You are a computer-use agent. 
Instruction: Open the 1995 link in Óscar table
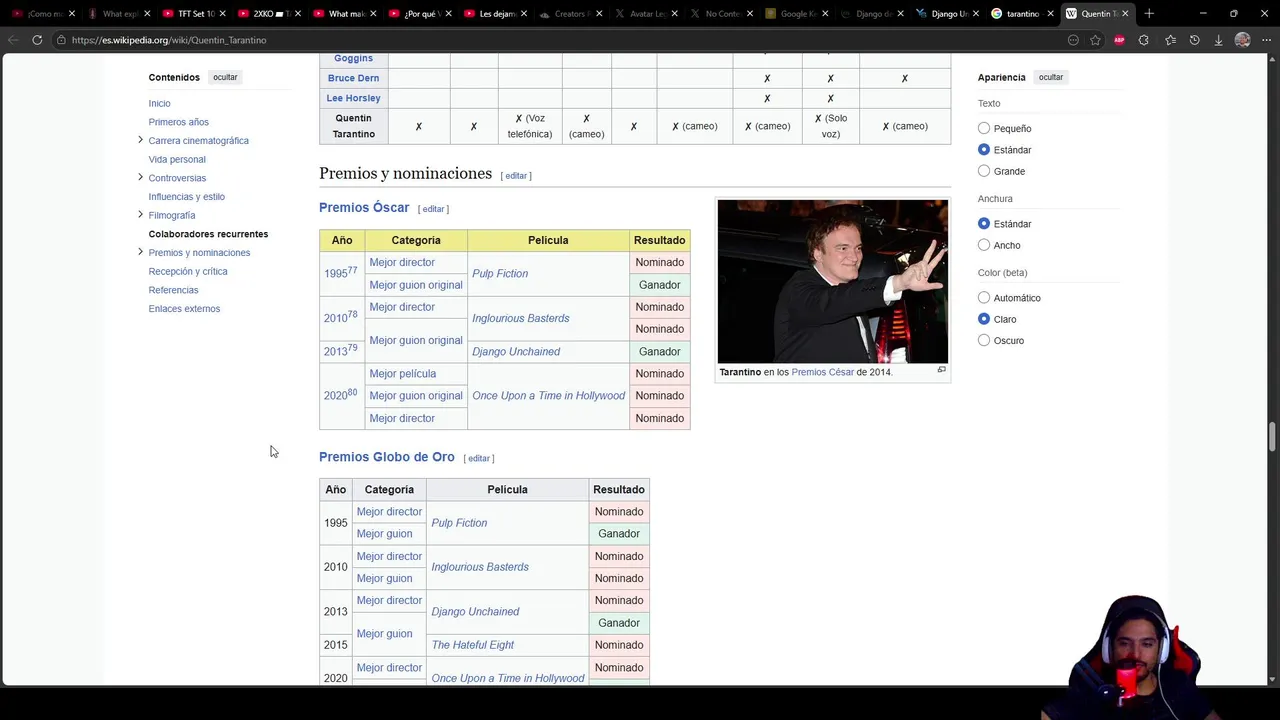[336, 273]
